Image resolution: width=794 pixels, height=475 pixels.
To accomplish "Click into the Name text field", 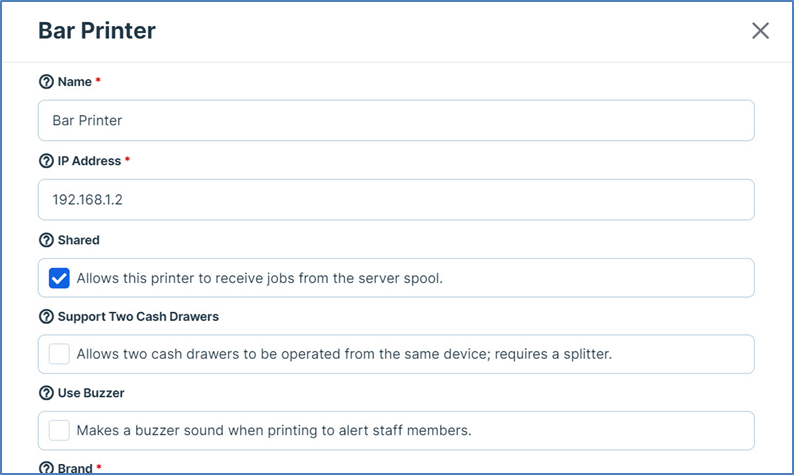I will pos(396,120).
